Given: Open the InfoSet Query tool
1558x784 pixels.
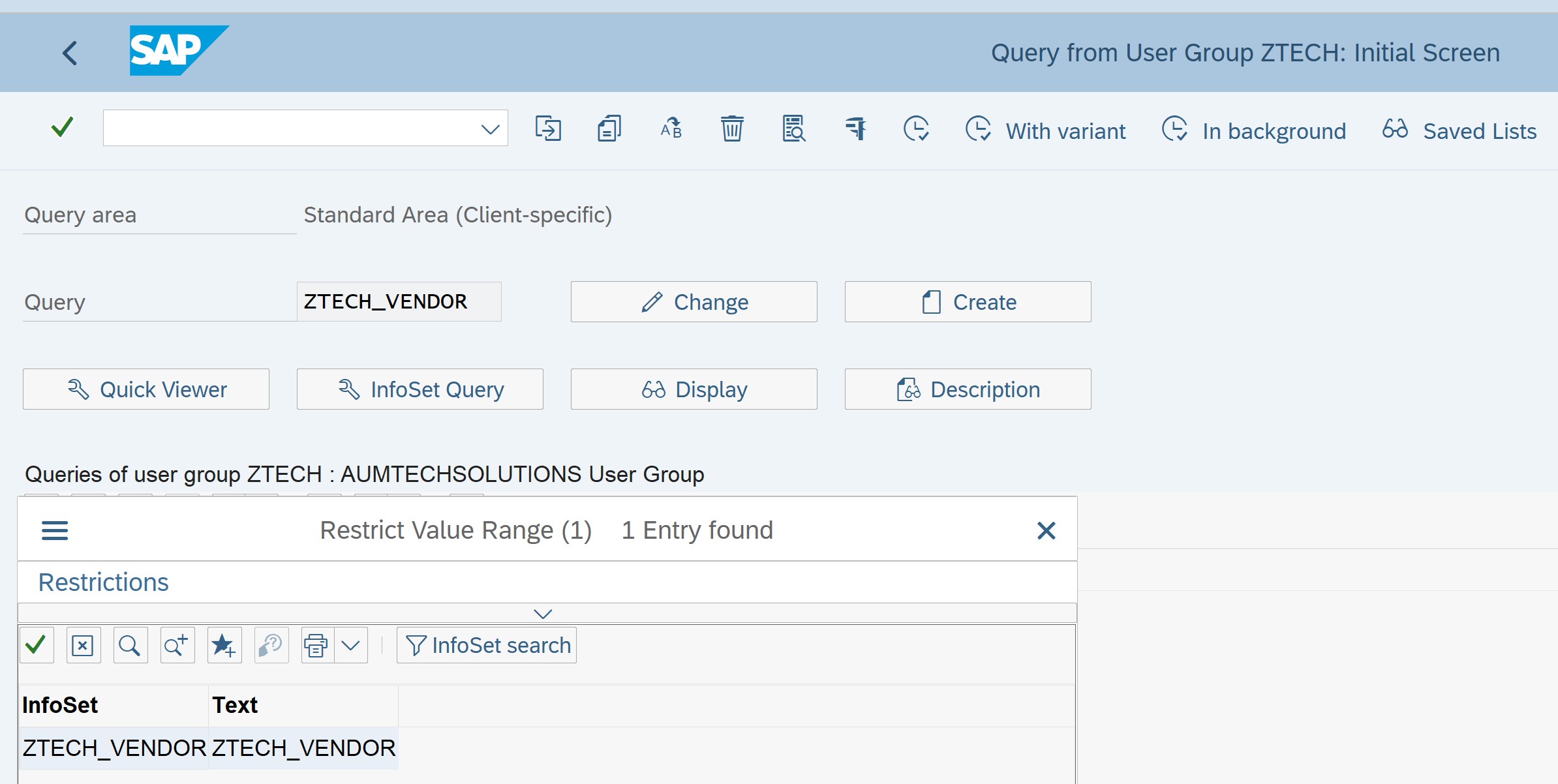Looking at the screenshot, I should click(420, 389).
